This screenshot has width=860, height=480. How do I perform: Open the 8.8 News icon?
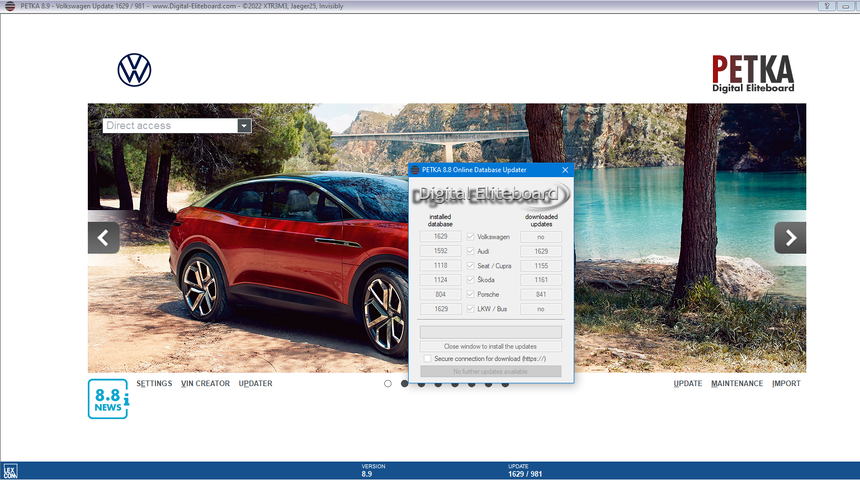point(107,398)
